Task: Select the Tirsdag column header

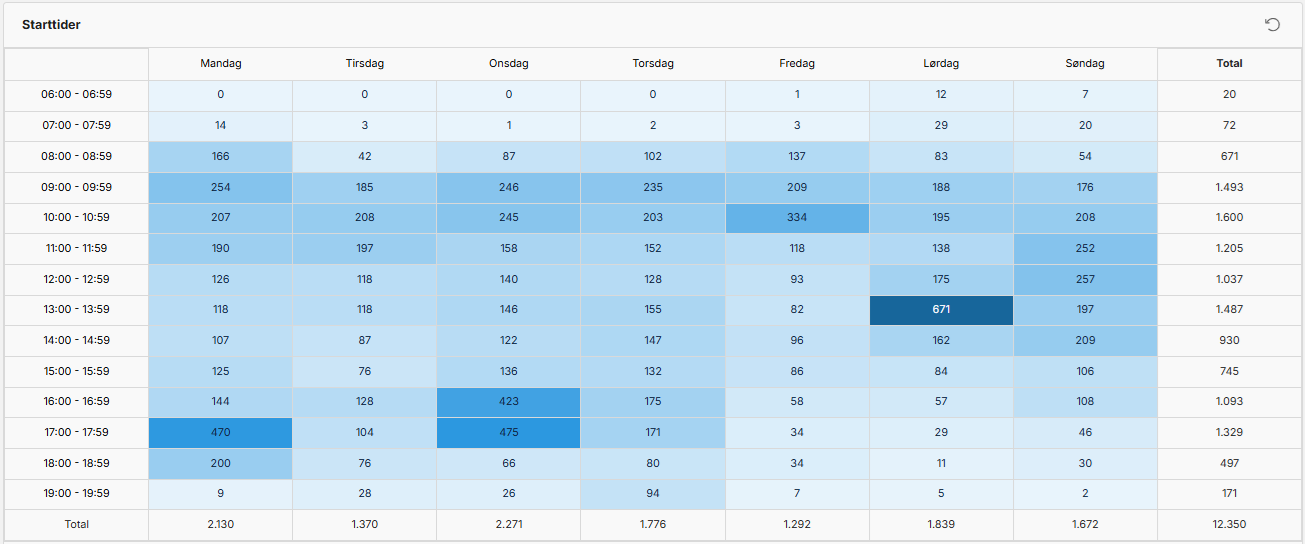Action: pos(365,63)
